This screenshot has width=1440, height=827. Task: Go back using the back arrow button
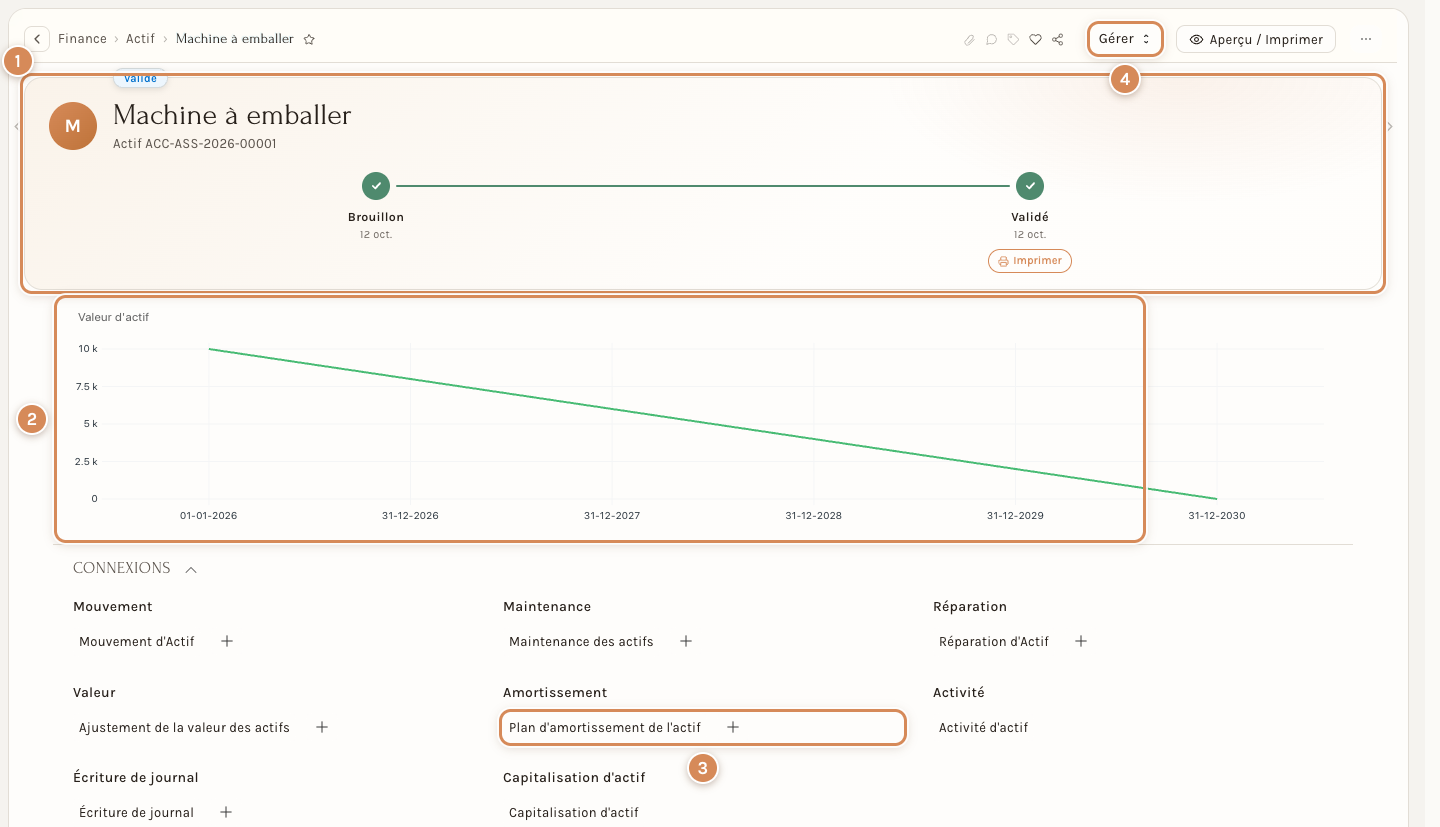[x=37, y=39]
